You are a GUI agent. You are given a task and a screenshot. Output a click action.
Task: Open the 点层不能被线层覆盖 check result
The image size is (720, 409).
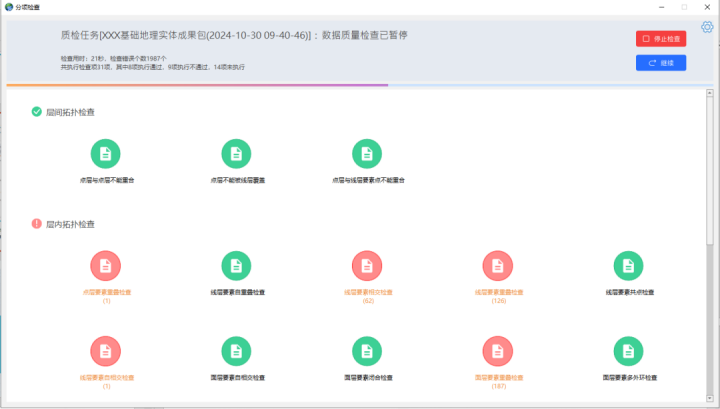coord(237,153)
